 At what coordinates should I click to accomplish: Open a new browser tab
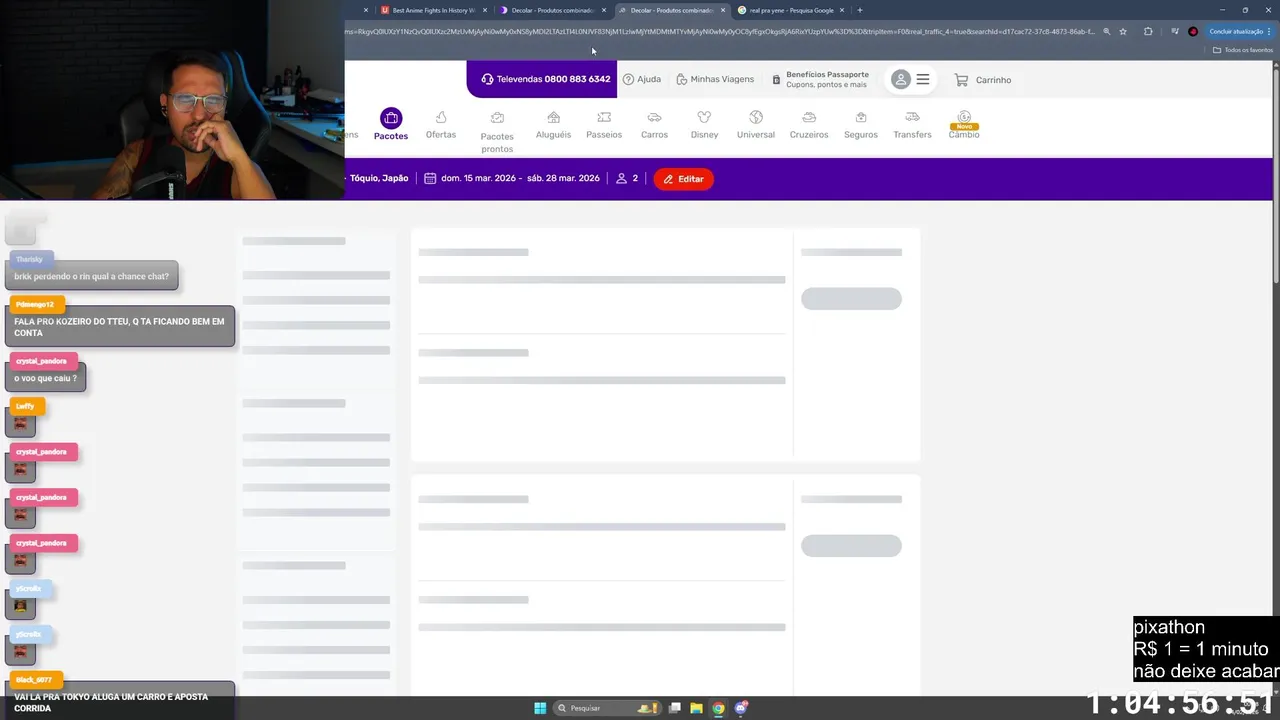tap(860, 10)
